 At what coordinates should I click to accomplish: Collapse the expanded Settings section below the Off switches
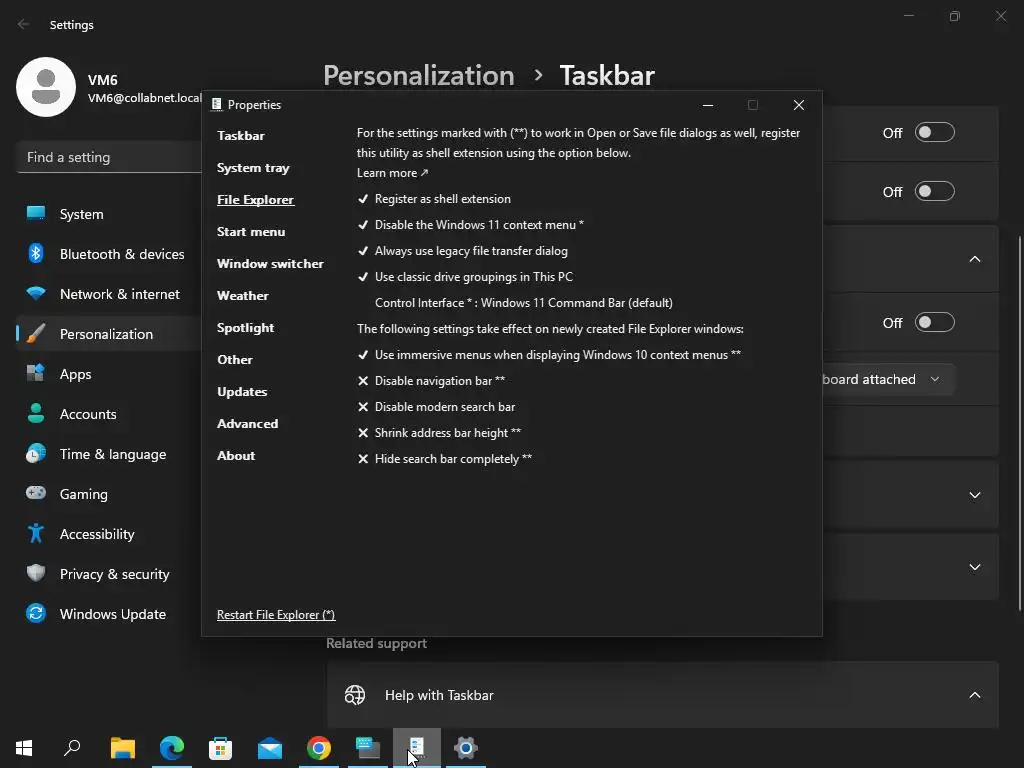[x=974, y=259]
